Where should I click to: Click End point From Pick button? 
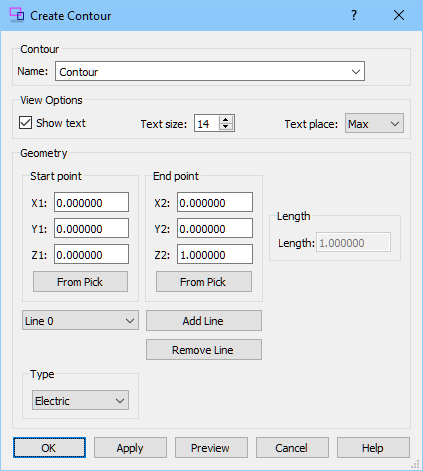[x=204, y=282]
